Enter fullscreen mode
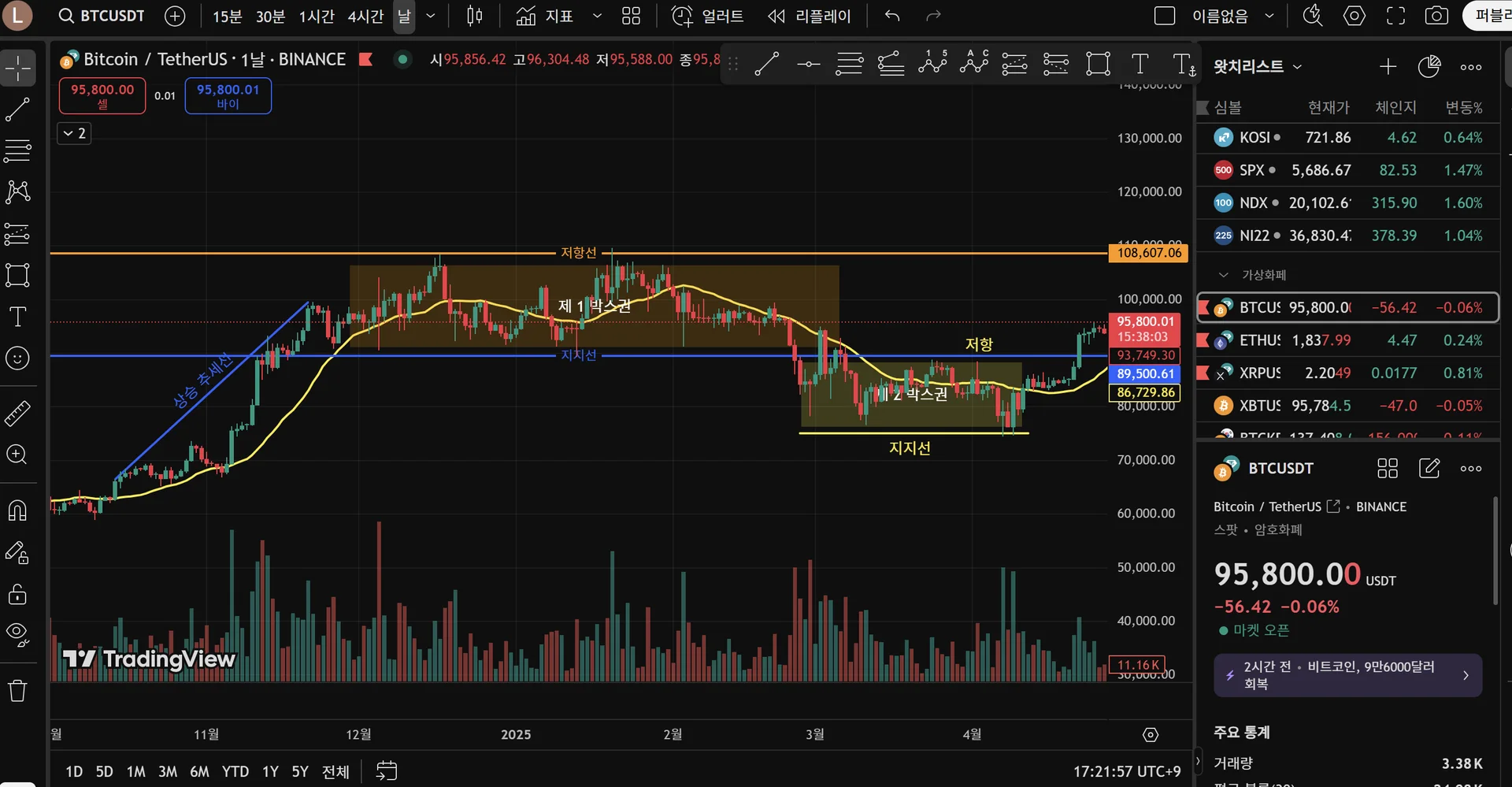The image size is (1512, 787). pyautogui.click(x=1395, y=16)
